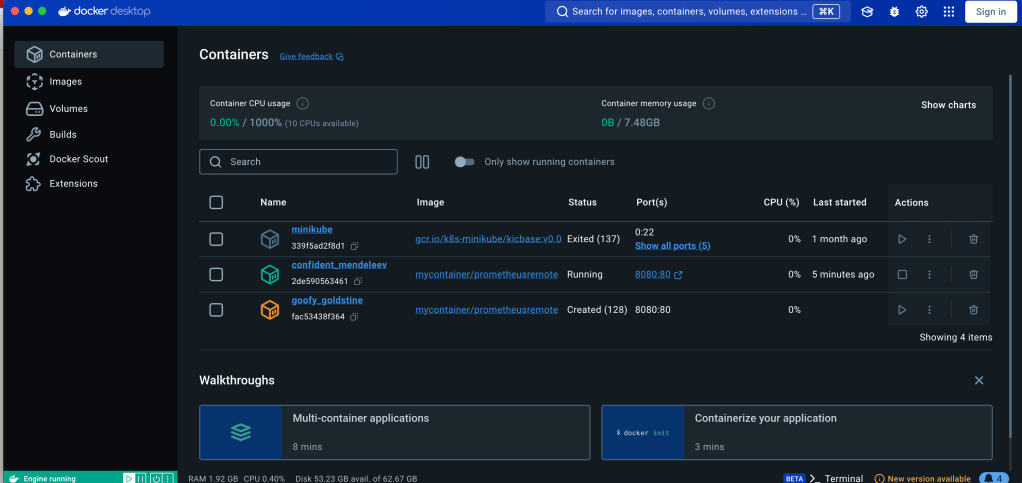
Task: Open the Terminal panel in footer
Action: point(836,478)
